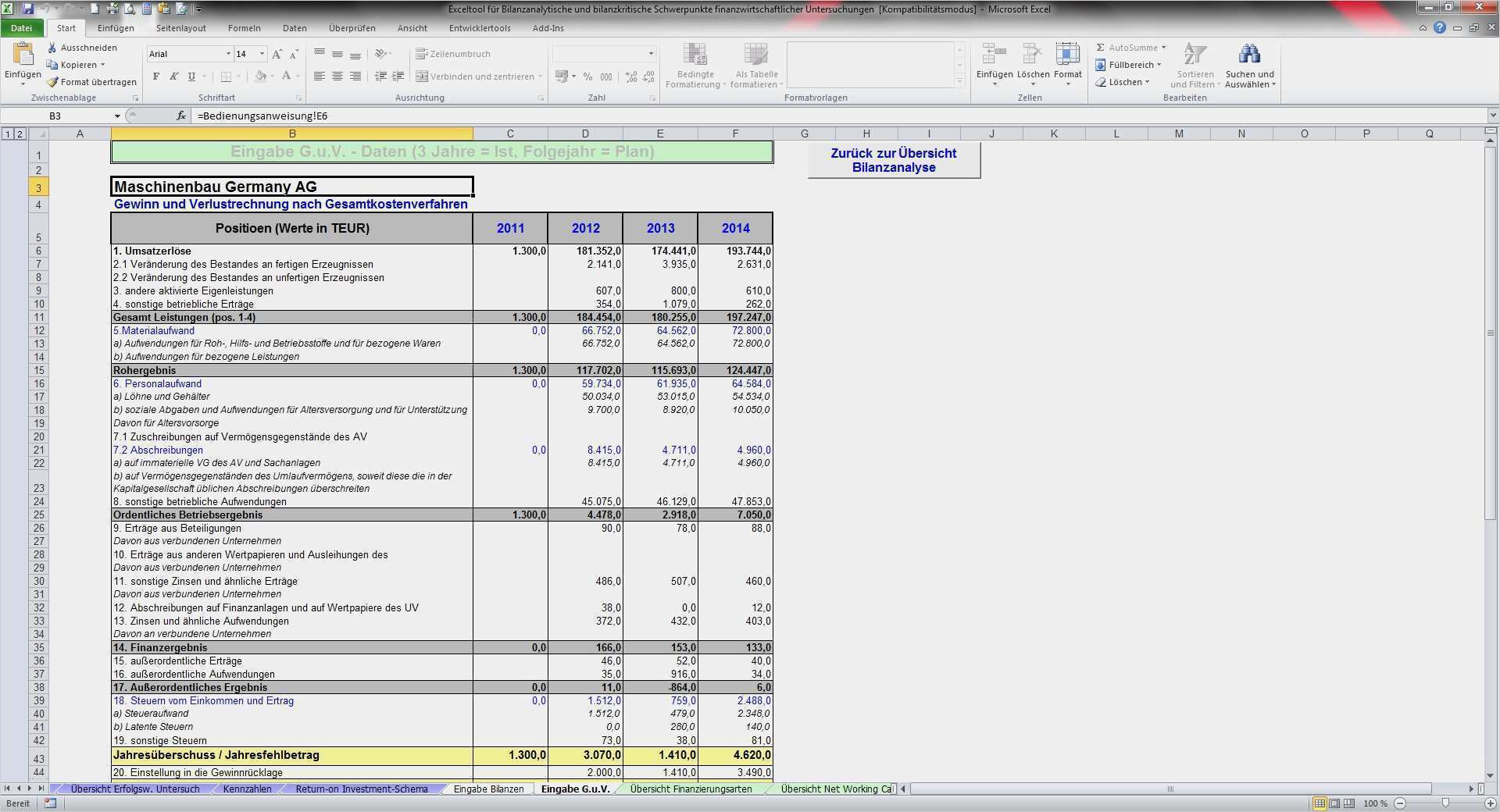
Task: Click the Füllbereich fill icon
Action: (x=1101, y=65)
